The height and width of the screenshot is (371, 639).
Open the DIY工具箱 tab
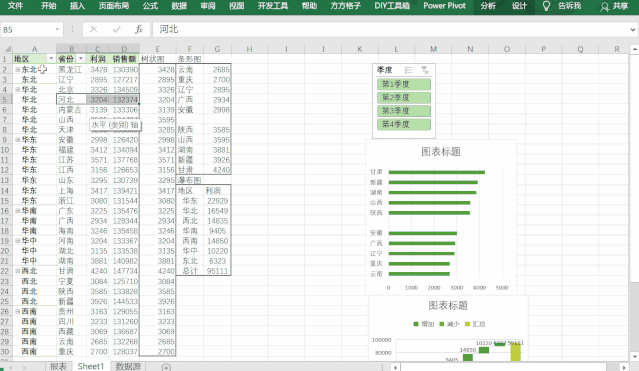coord(392,6)
